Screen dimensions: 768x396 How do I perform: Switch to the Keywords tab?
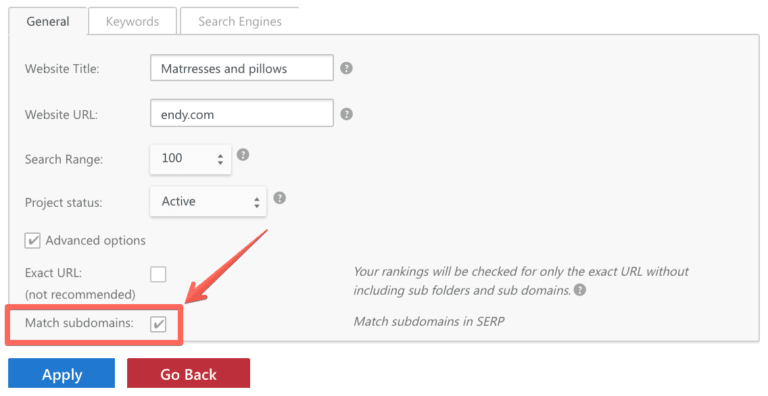[x=132, y=21]
